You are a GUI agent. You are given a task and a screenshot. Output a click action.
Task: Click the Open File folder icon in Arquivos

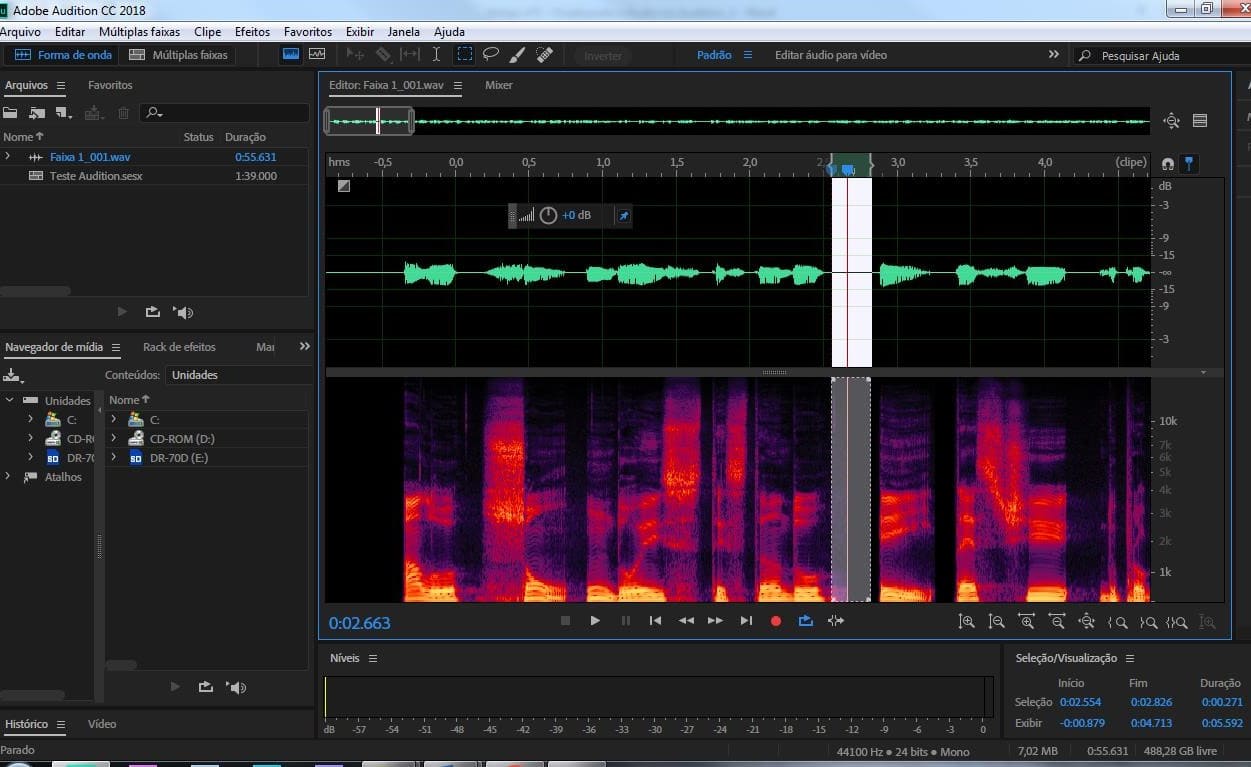click(x=11, y=113)
